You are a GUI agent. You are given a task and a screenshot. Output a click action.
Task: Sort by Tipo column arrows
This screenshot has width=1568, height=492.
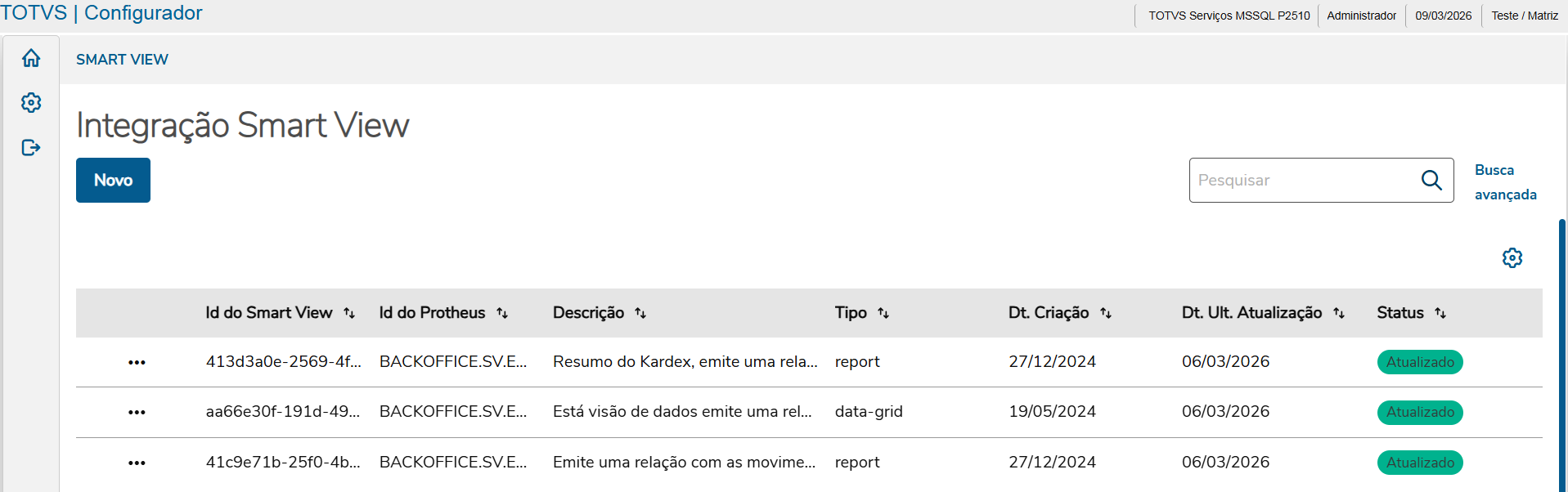883,313
